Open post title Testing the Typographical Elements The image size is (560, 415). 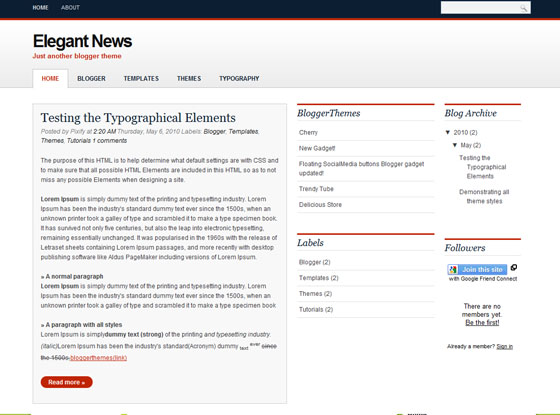pyautogui.click(x=138, y=118)
